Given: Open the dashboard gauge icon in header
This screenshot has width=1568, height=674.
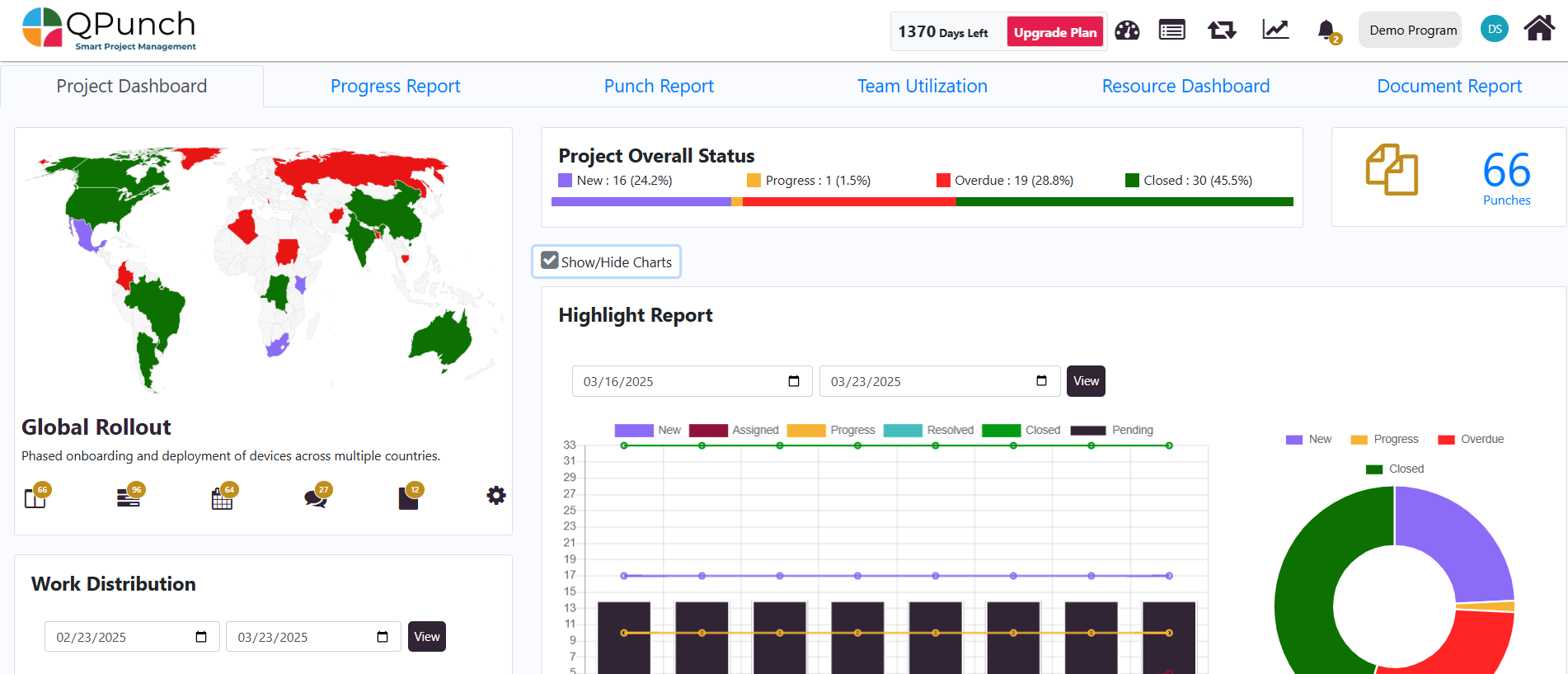Looking at the screenshot, I should click(1127, 31).
